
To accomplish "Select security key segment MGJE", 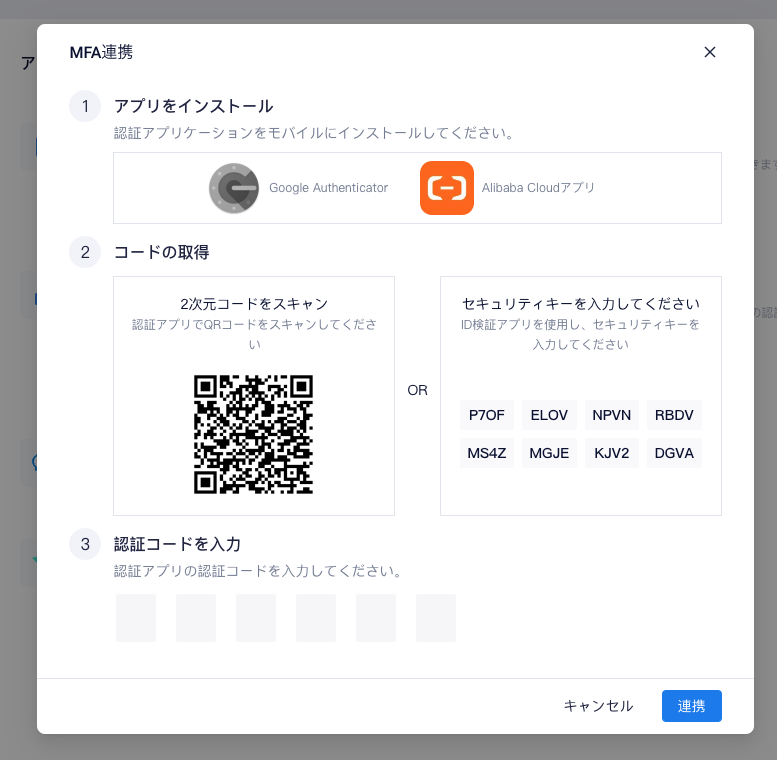I will 549,453.
